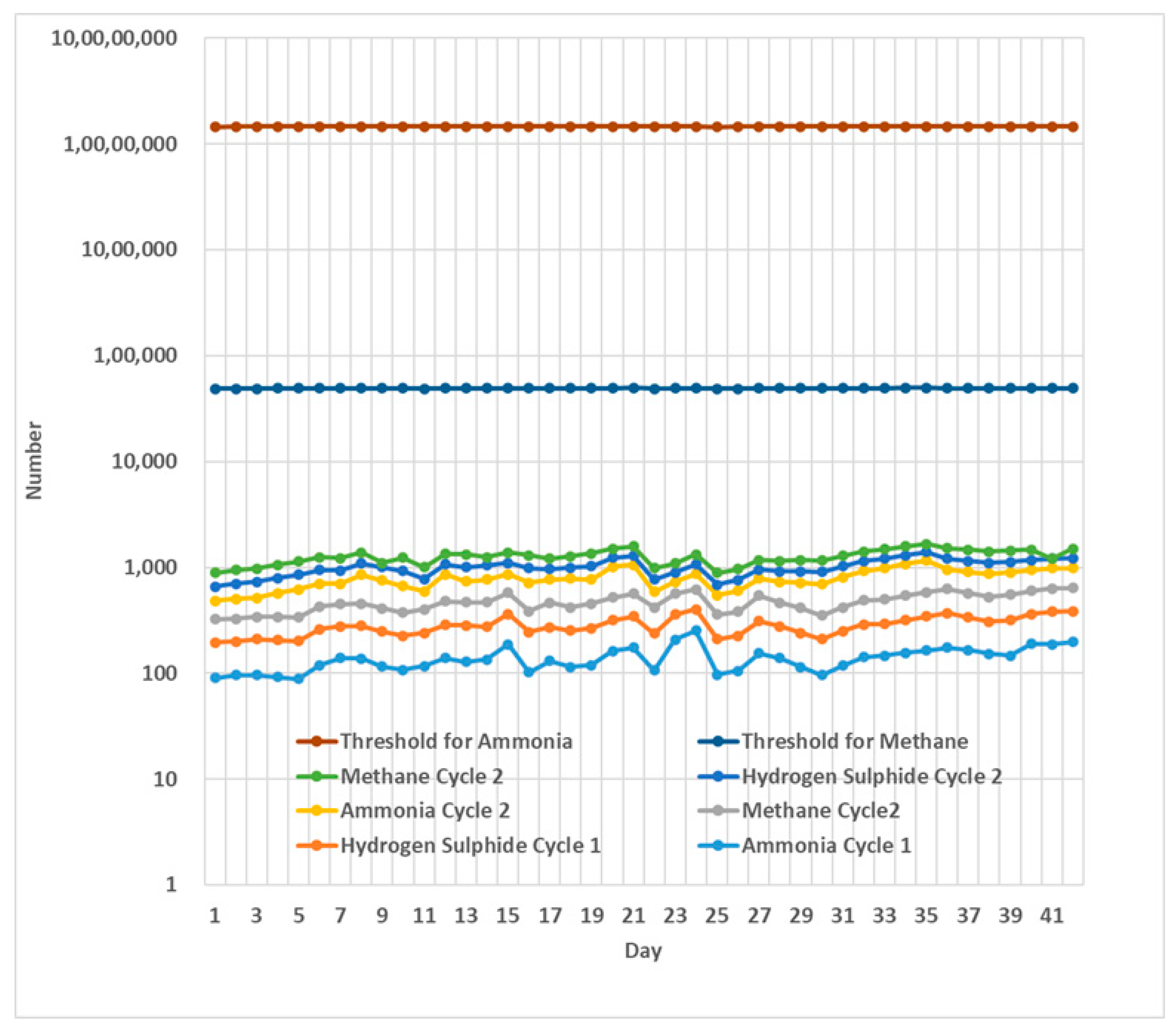Select the green Methane Cycle 2 legend marker
The image size is (1176, 1032).
coord(316,776)
